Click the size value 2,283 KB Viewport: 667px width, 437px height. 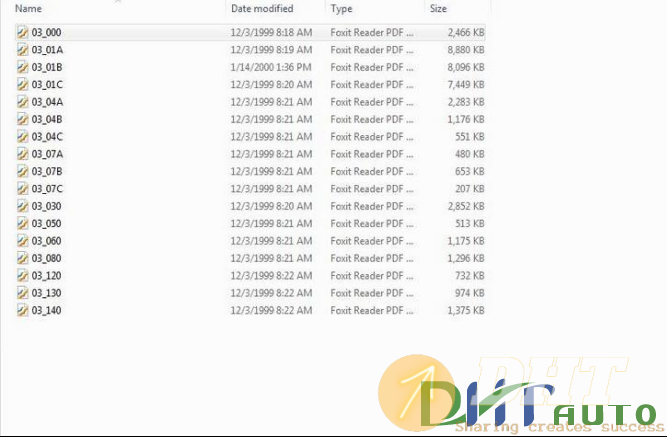(466, 102)
